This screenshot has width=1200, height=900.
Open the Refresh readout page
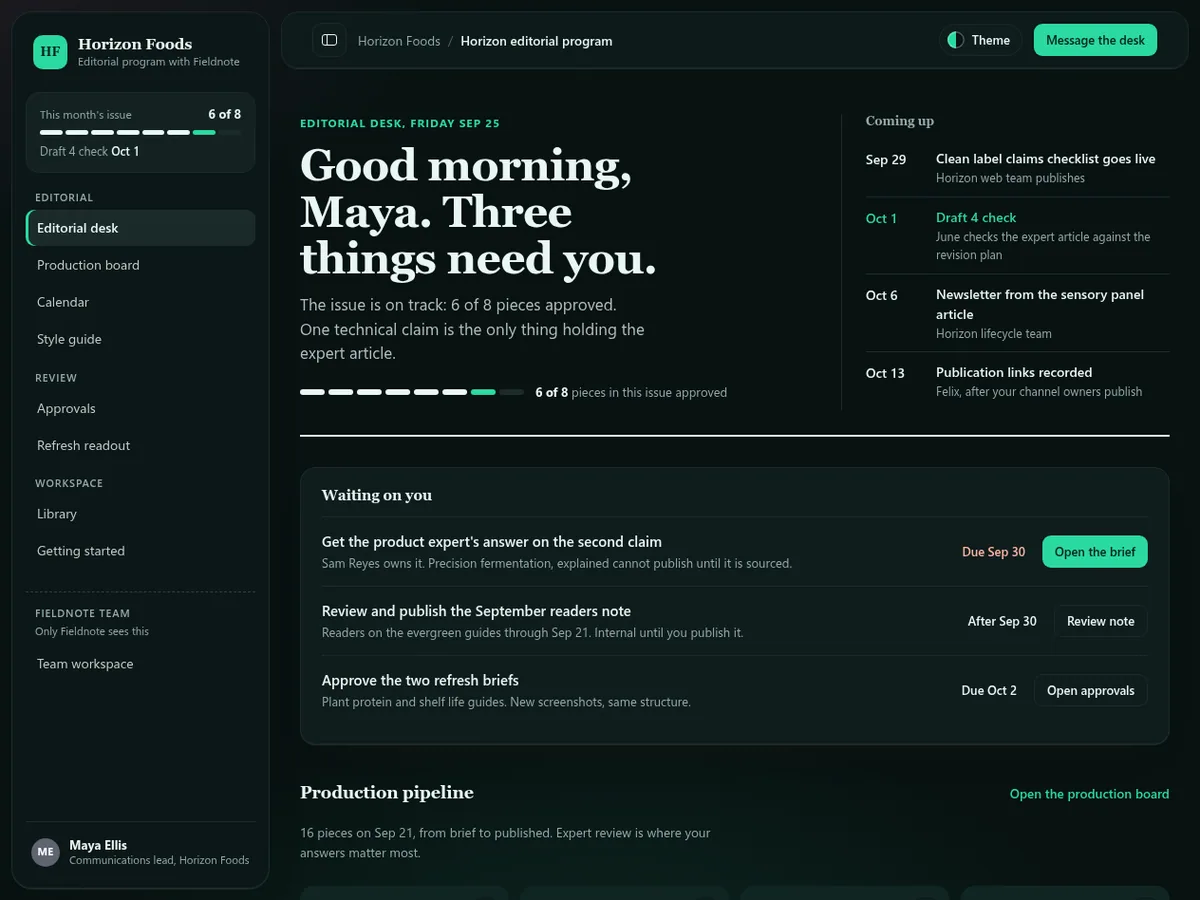pos(140,445)
